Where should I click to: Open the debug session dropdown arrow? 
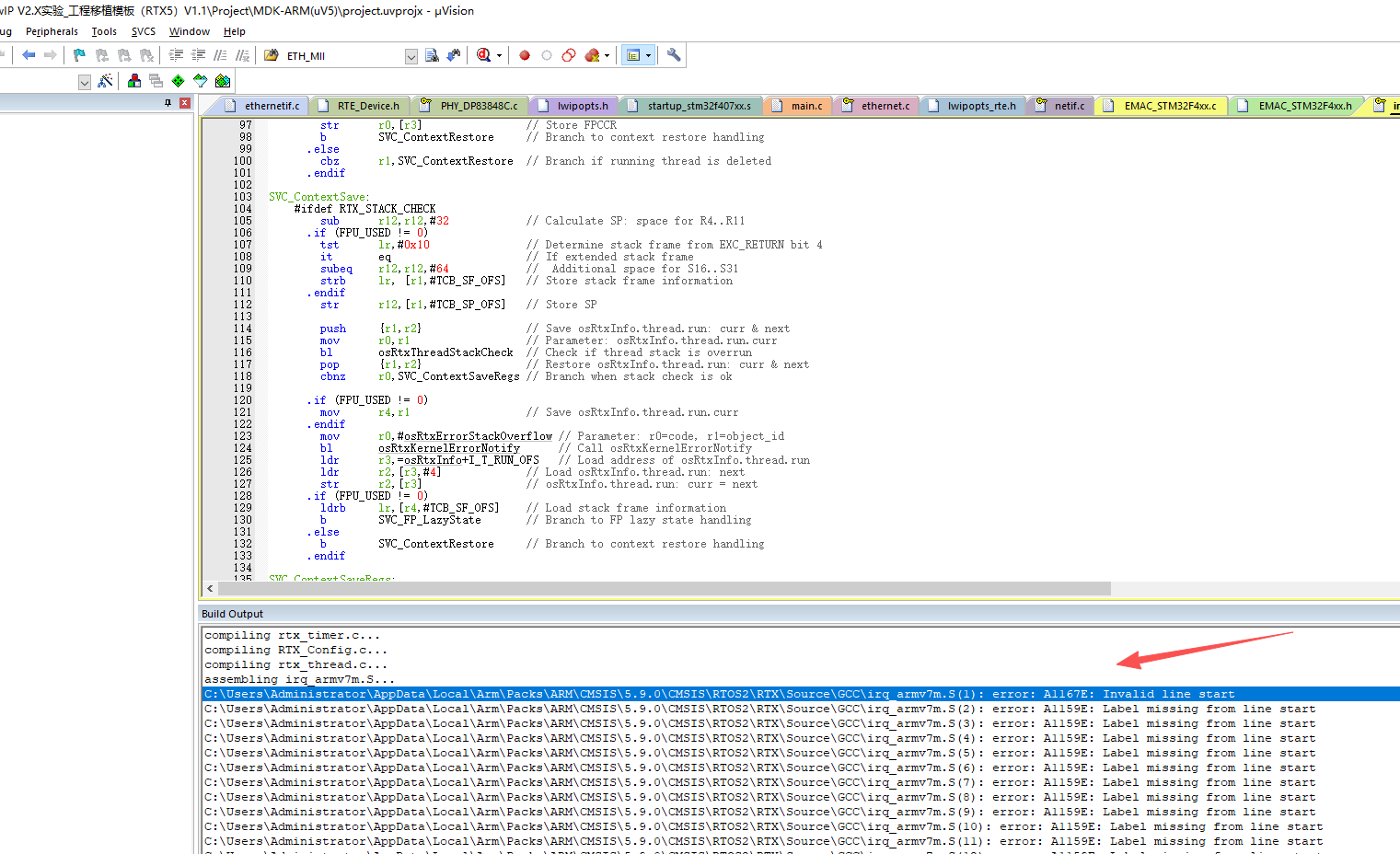[499, 56]
